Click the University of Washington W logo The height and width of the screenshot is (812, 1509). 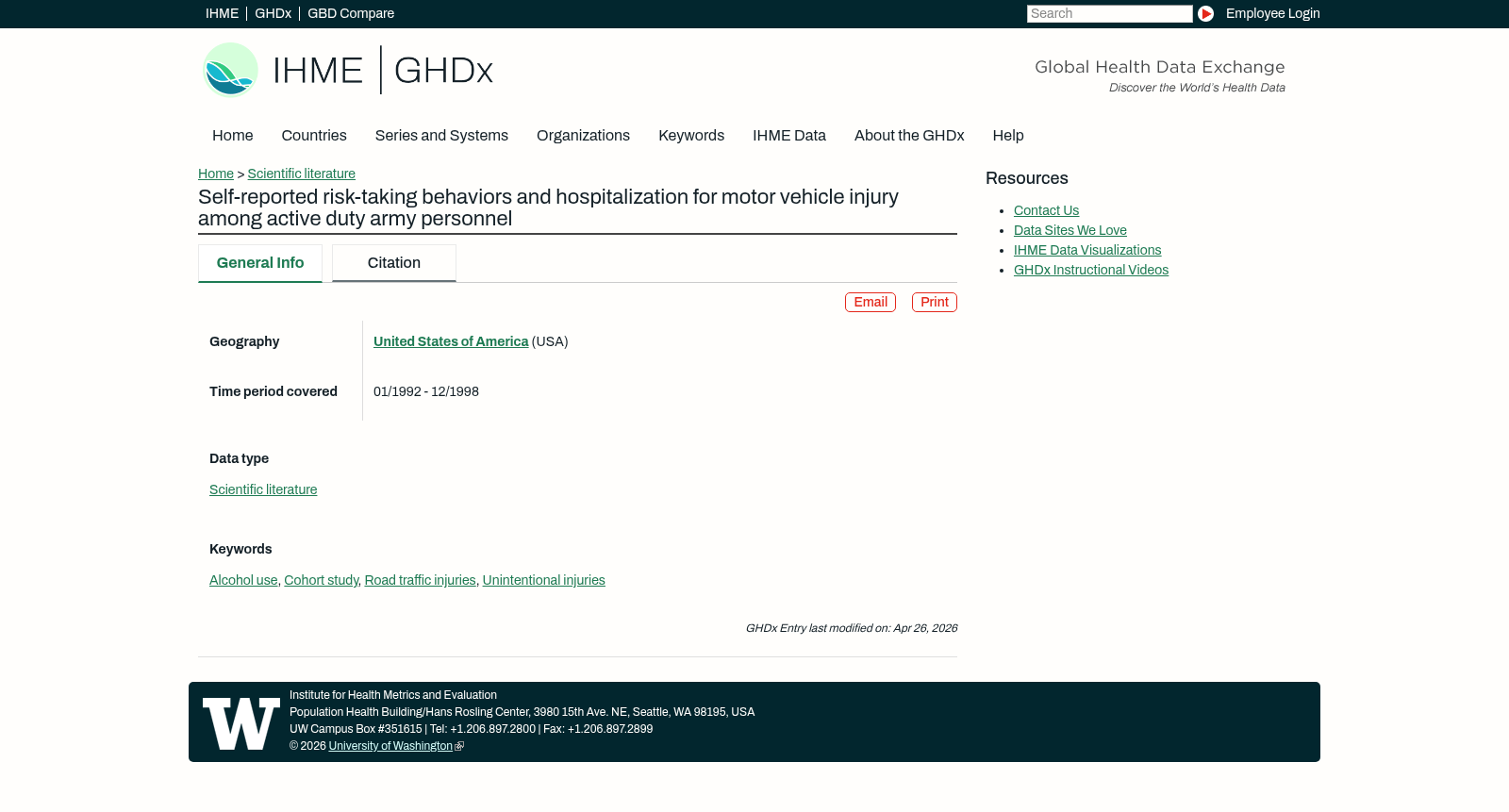click(x=241, y=723)
